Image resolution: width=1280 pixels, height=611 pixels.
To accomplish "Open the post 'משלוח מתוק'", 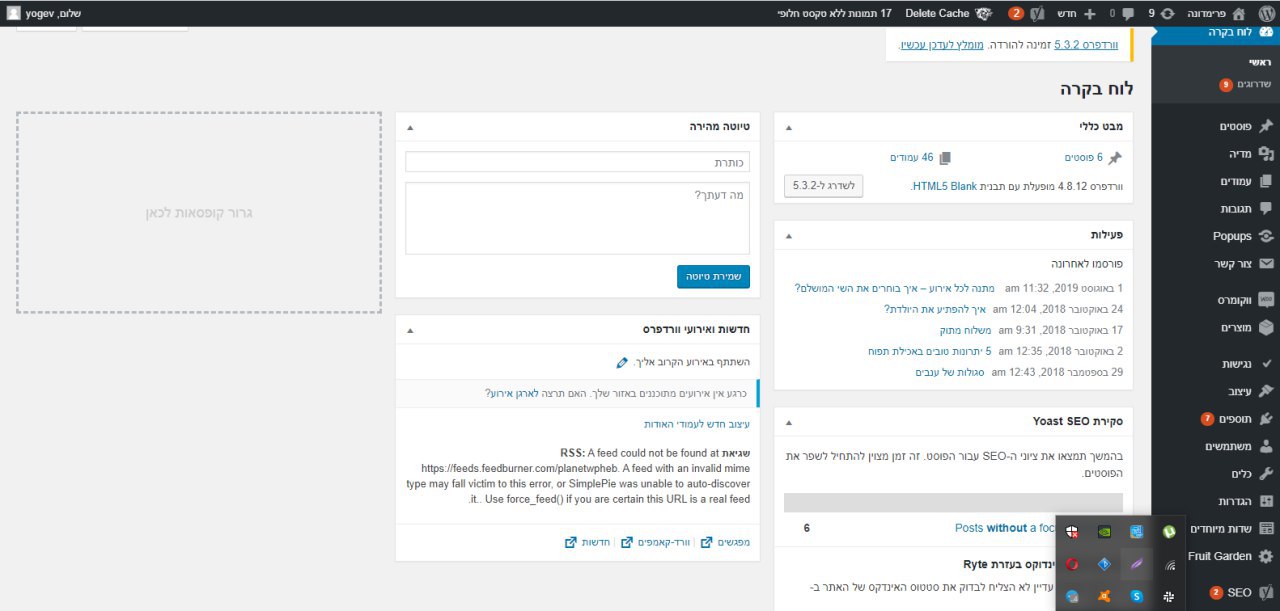I will pyautogui.click(x=965, y=330).
